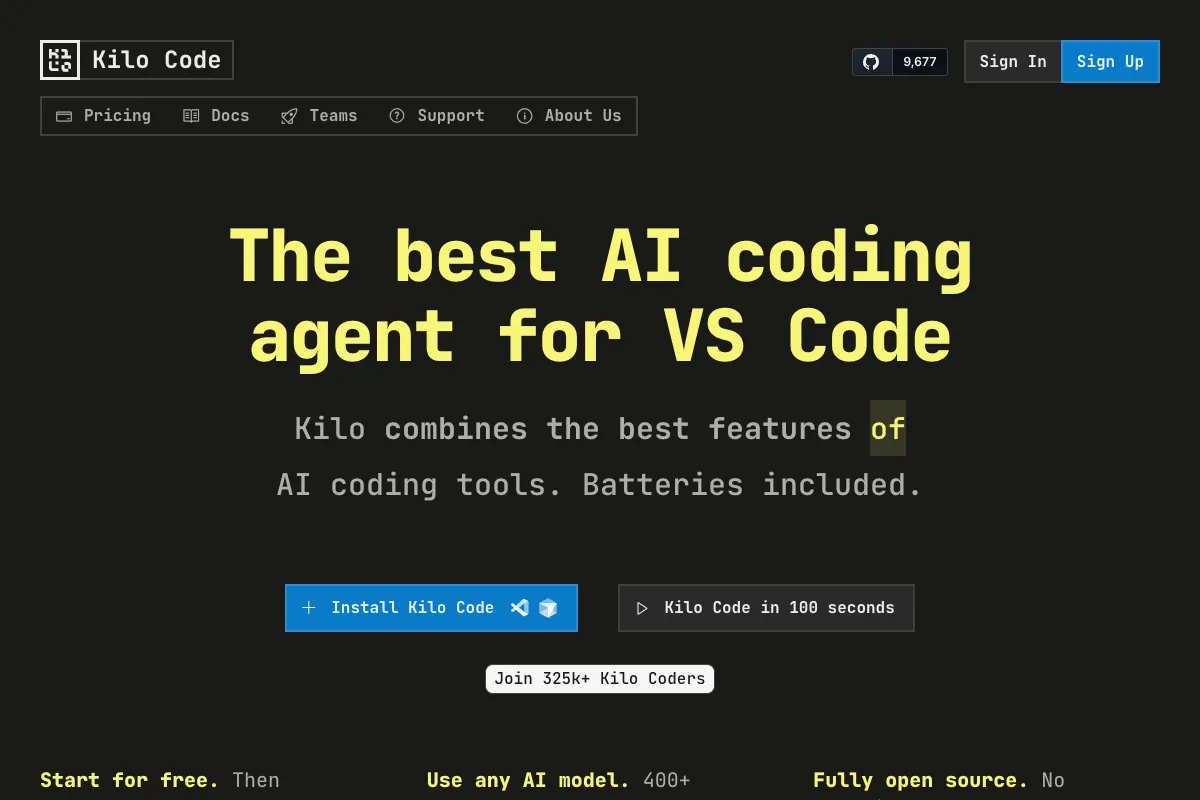
Task: Select Teams in the navigation bar
Action: click(333, 116)
